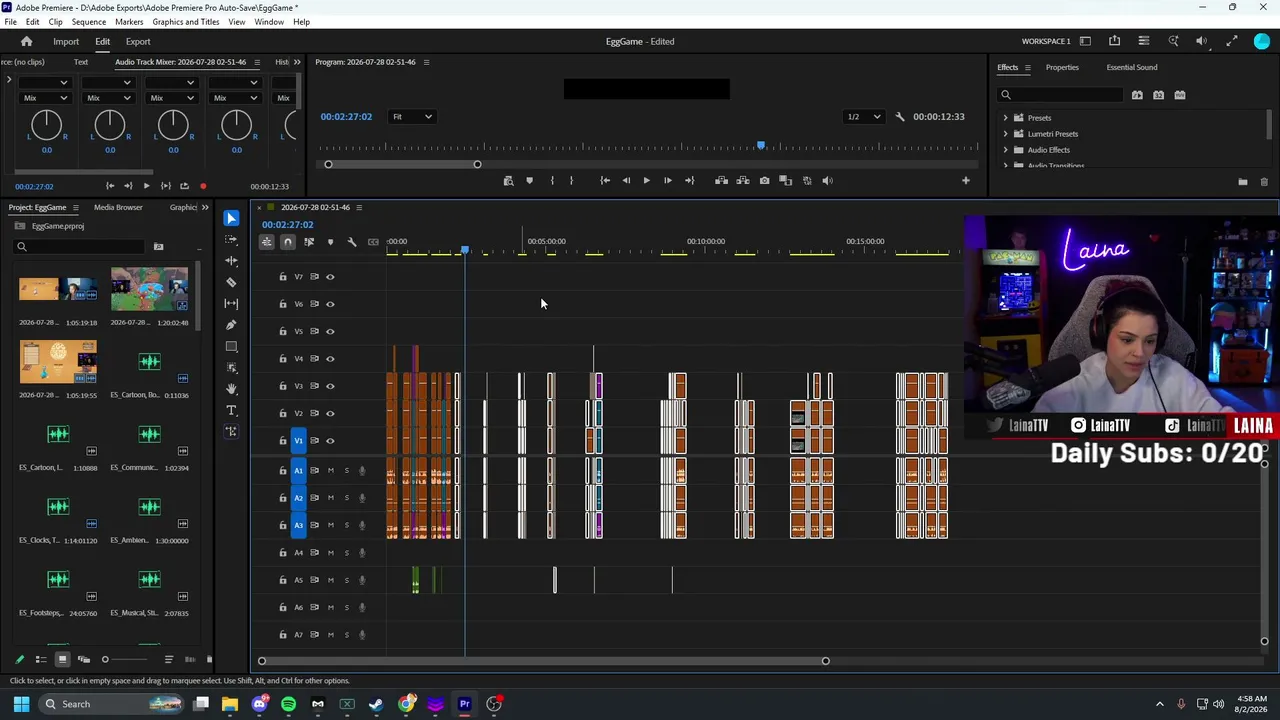Go to the Home screen
The image size is (1280, 720).
27,42
